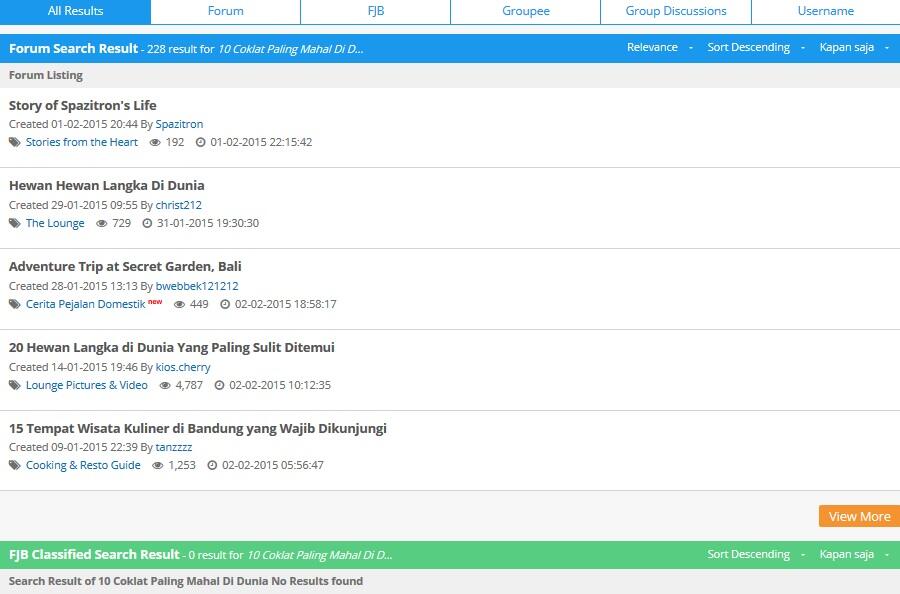Image resolution: width=900 pixels, height=594 pixels.
Task: Click eye views icon next to 729
Action: click(x=102, y=223)
